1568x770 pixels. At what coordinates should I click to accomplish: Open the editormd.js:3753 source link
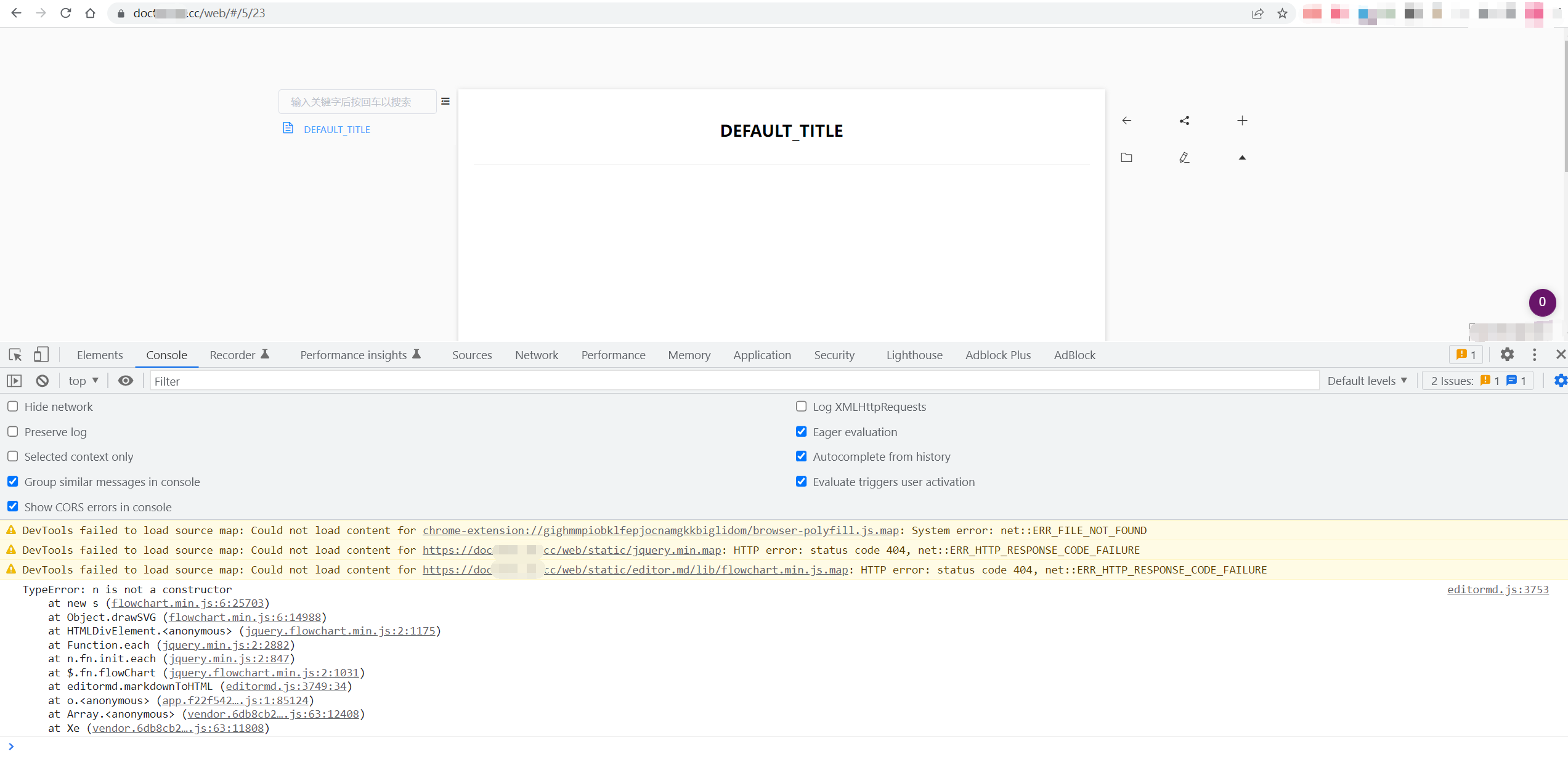coord(1498,590)
